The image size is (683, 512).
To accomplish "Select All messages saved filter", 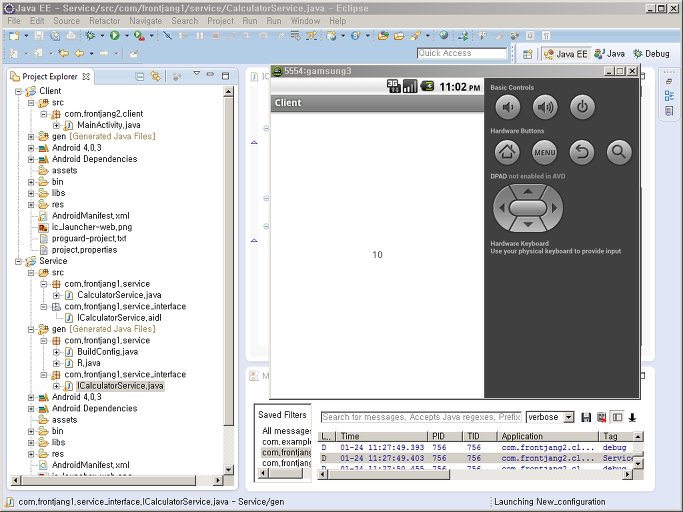I will tap(286, 431).
